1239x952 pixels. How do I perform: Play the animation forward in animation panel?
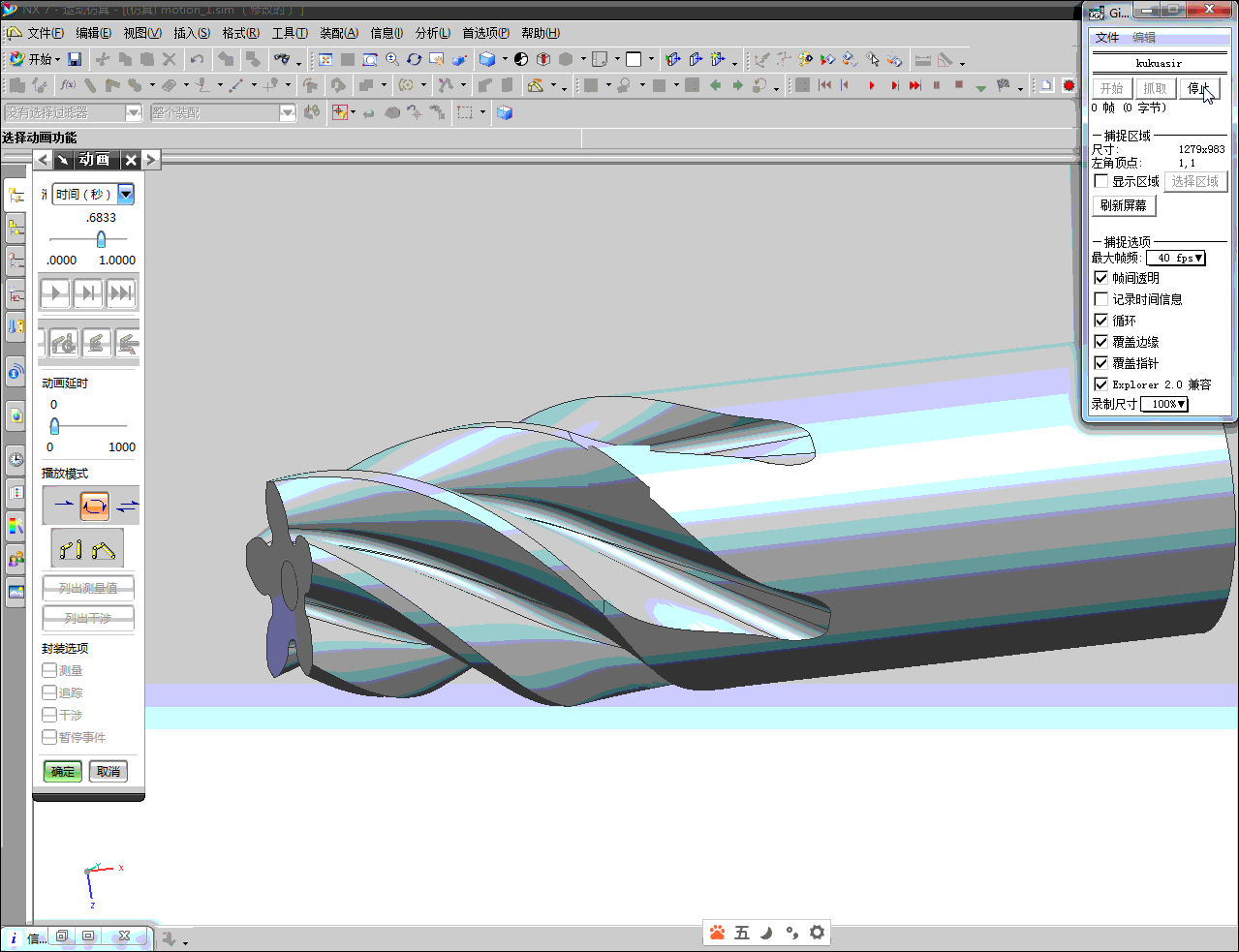[55, 292]
